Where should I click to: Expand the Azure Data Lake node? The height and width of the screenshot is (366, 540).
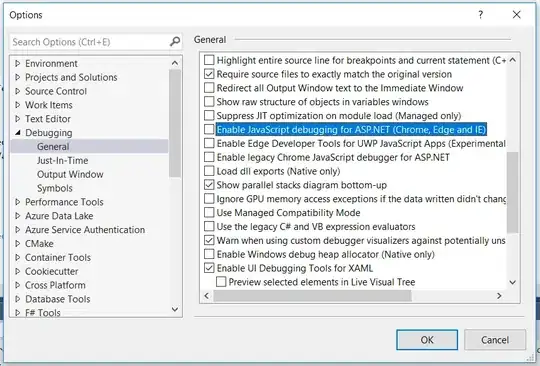pyautogui.click(x=18, y=216)
